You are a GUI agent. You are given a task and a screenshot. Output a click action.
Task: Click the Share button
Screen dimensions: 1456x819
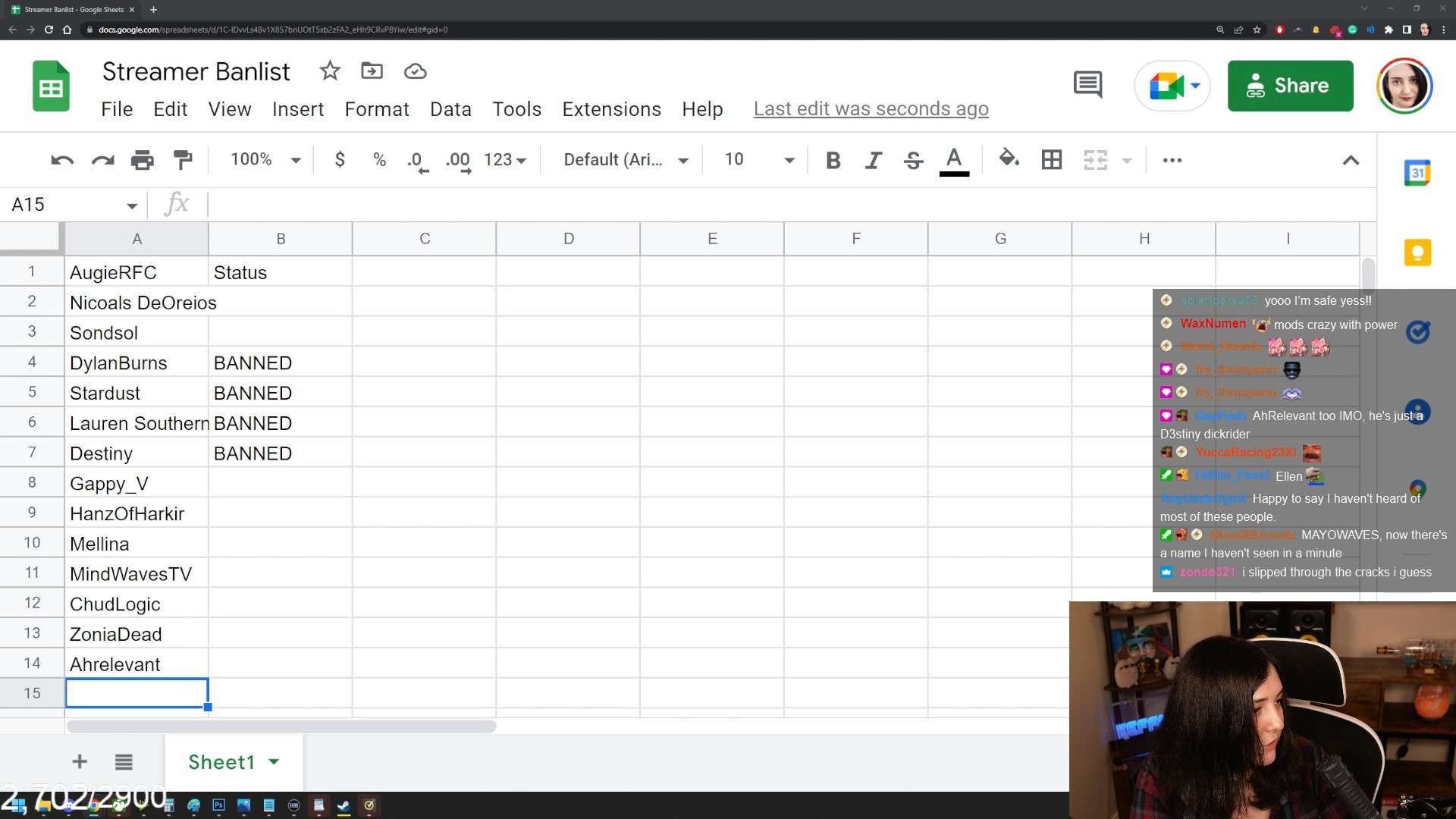pos(1290,86)
